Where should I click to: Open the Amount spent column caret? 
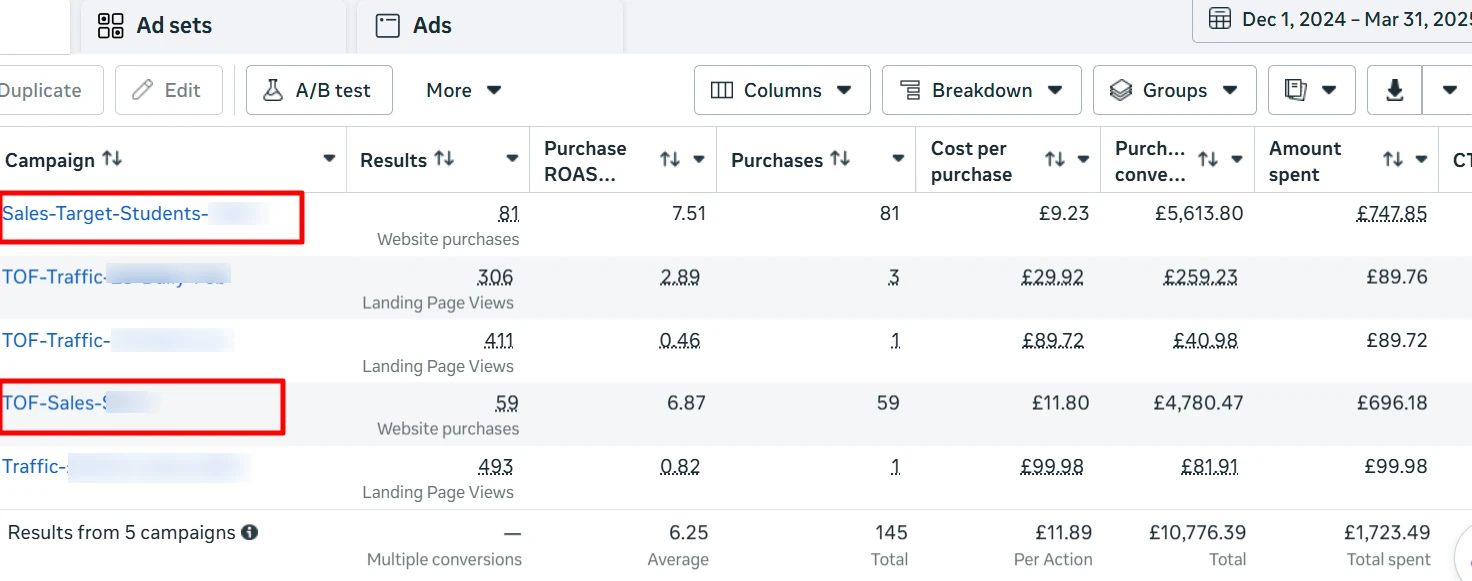(1422, 160)
